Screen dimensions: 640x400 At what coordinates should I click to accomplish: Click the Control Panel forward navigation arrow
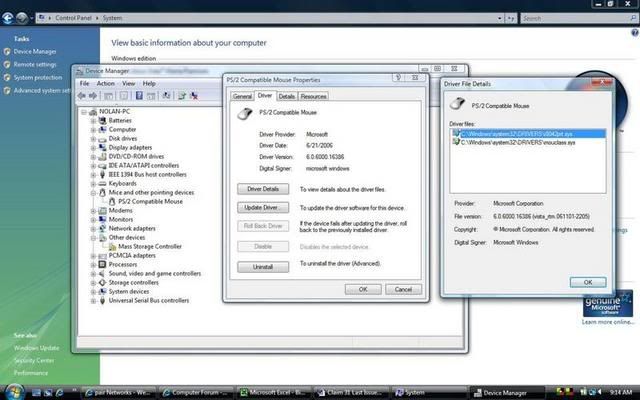(22, 18)
